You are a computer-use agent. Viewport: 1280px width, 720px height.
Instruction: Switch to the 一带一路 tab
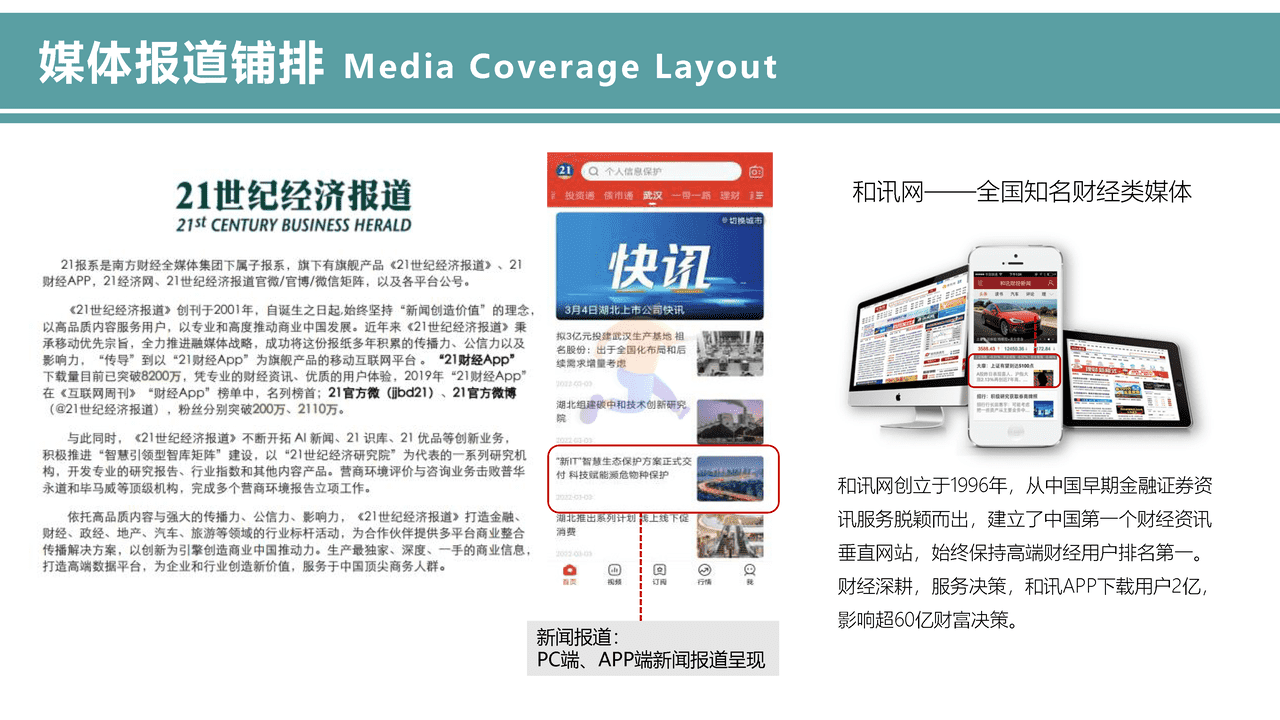(691, 195)
